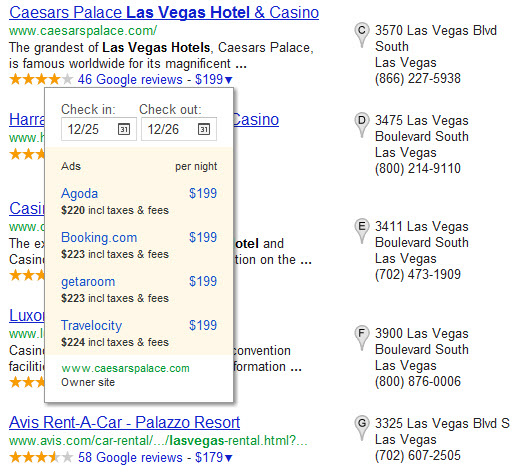Choose the getaroom offer
515x466 pixels.
[139, 289]
